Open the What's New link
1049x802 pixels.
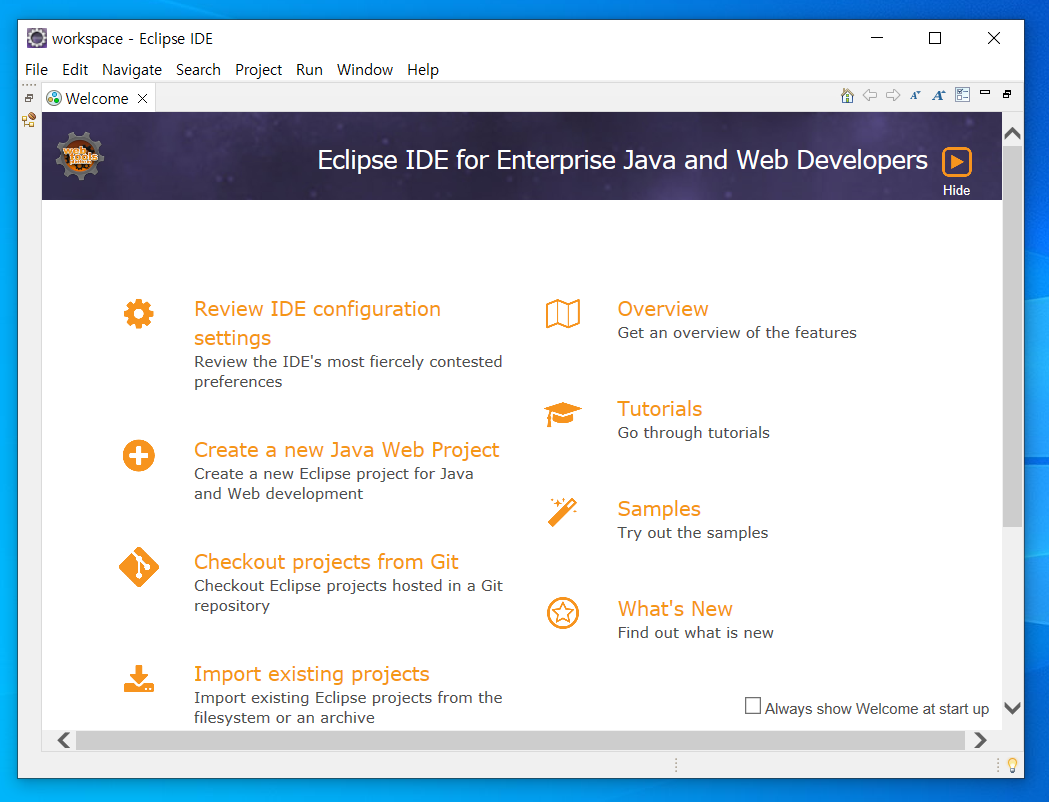[674, 609]
